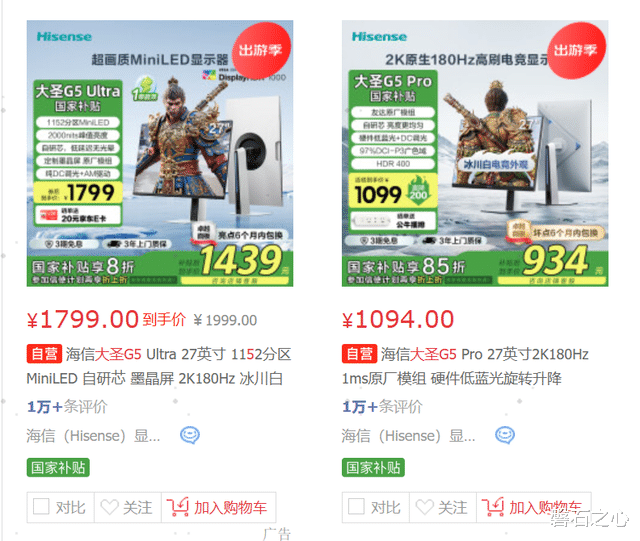
Task: Check 对比 box for G5 Ultra monitor
Action: tap(41, 506)
